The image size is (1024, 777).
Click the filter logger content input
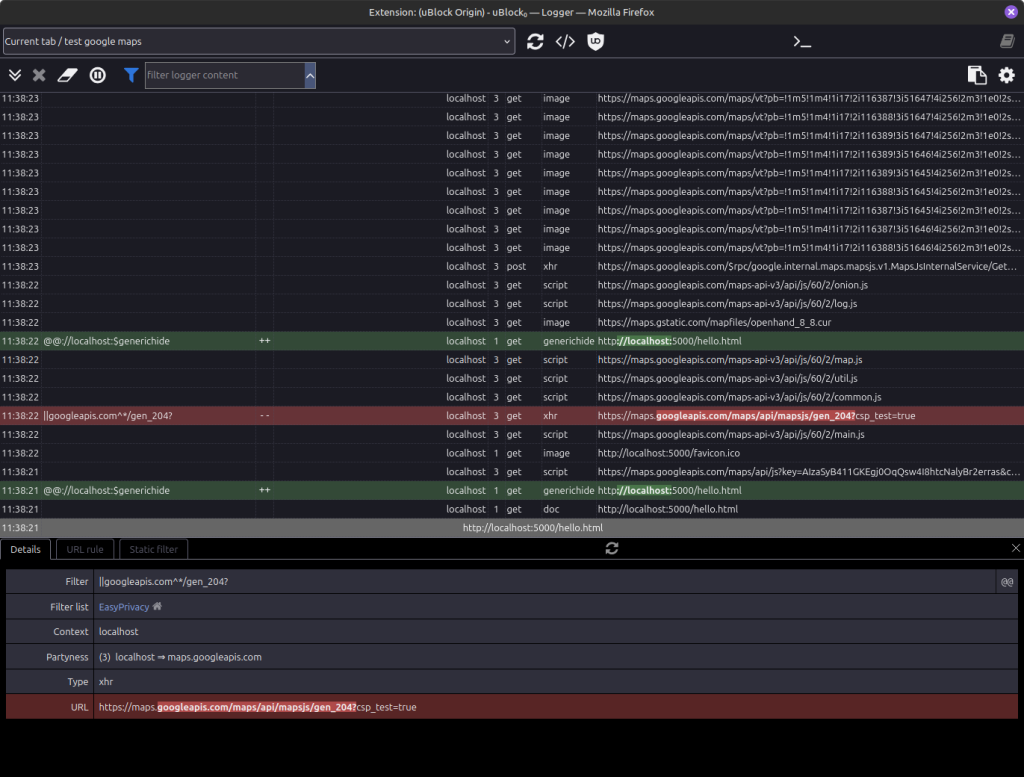[x=223, y=75]
